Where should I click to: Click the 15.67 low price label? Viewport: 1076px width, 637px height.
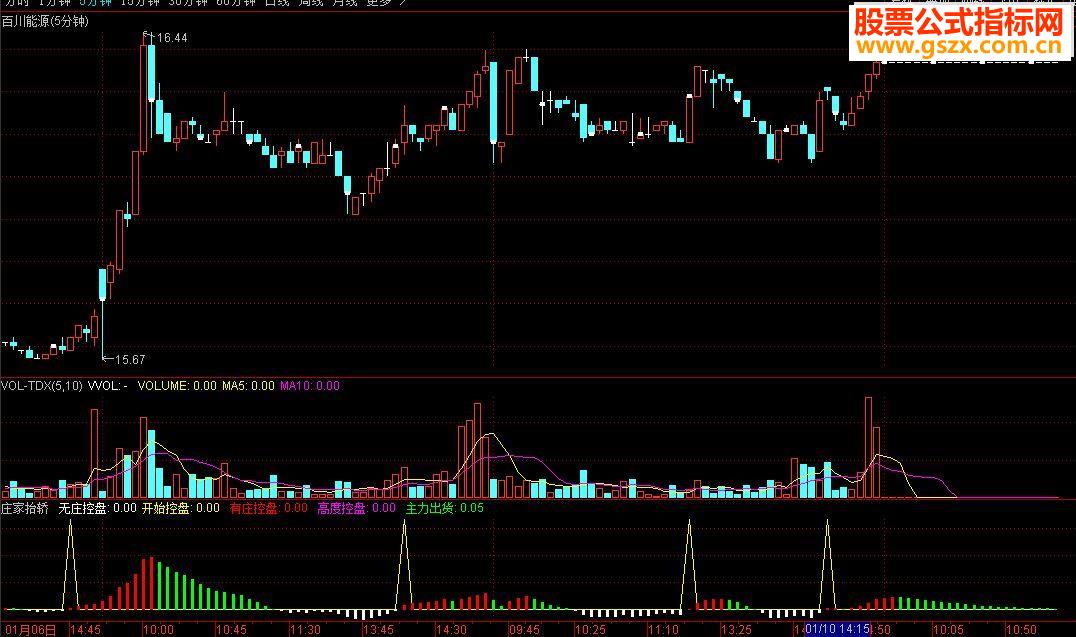pos(130,360)
